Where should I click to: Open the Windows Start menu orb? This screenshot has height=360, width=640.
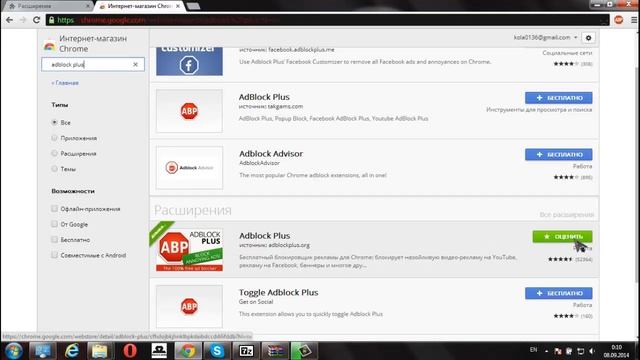click(13, 351)
